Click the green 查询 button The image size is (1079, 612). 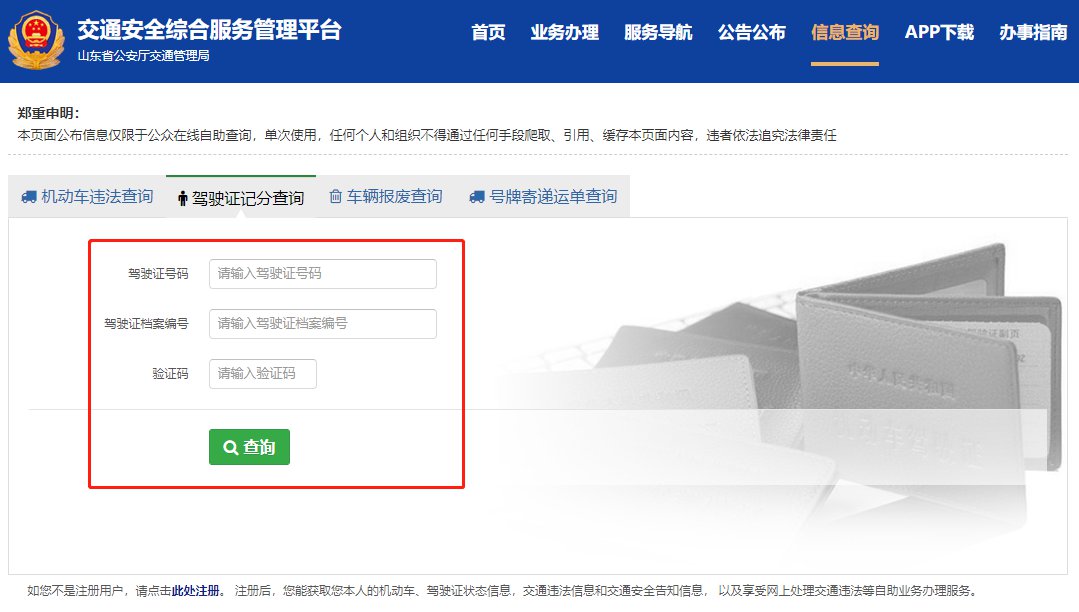coord(249,447)
